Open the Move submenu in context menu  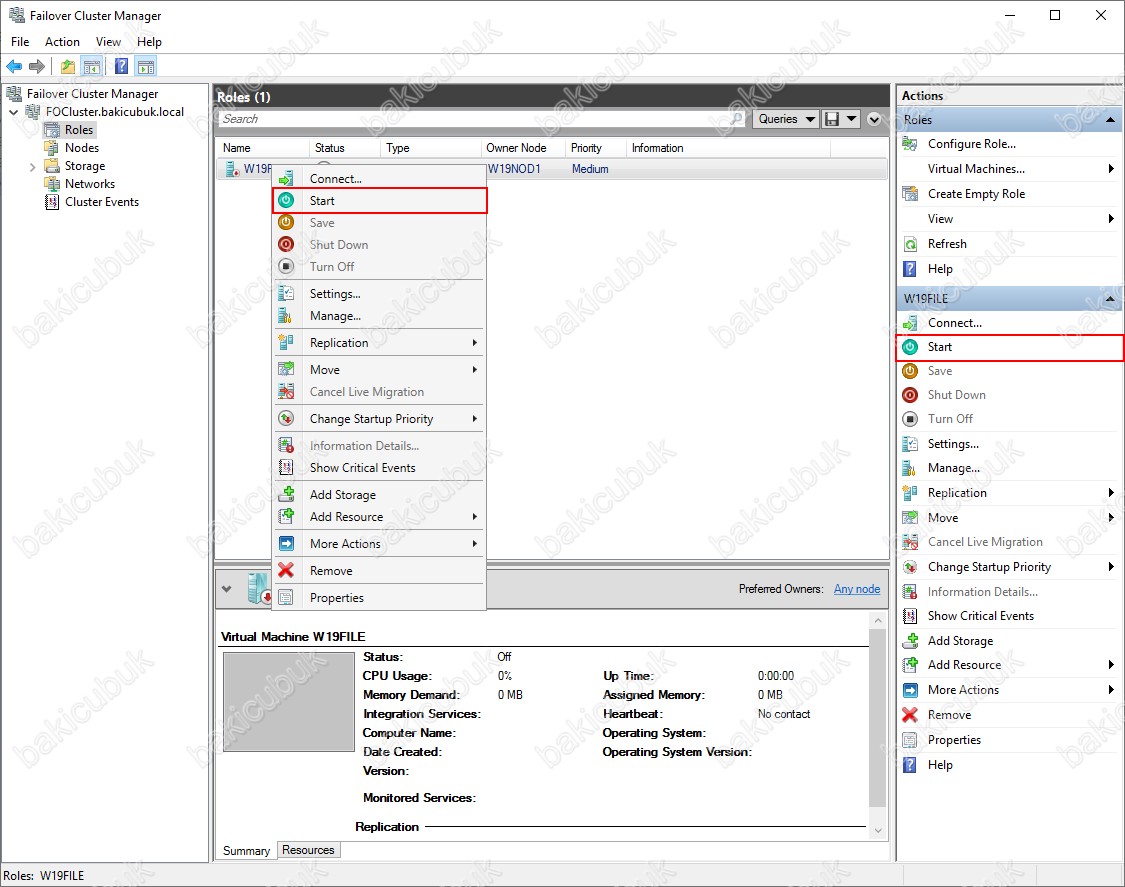tap(380, 370)
